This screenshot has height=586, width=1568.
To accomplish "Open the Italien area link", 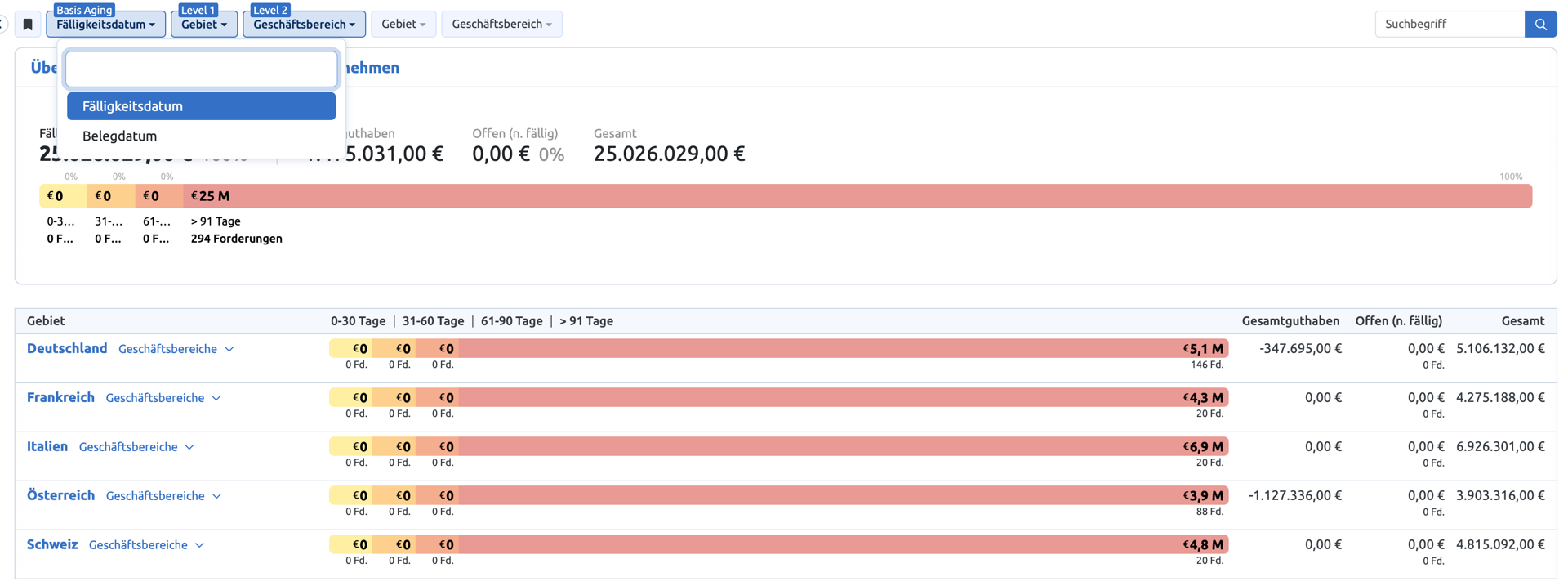I will click(47, 446).
